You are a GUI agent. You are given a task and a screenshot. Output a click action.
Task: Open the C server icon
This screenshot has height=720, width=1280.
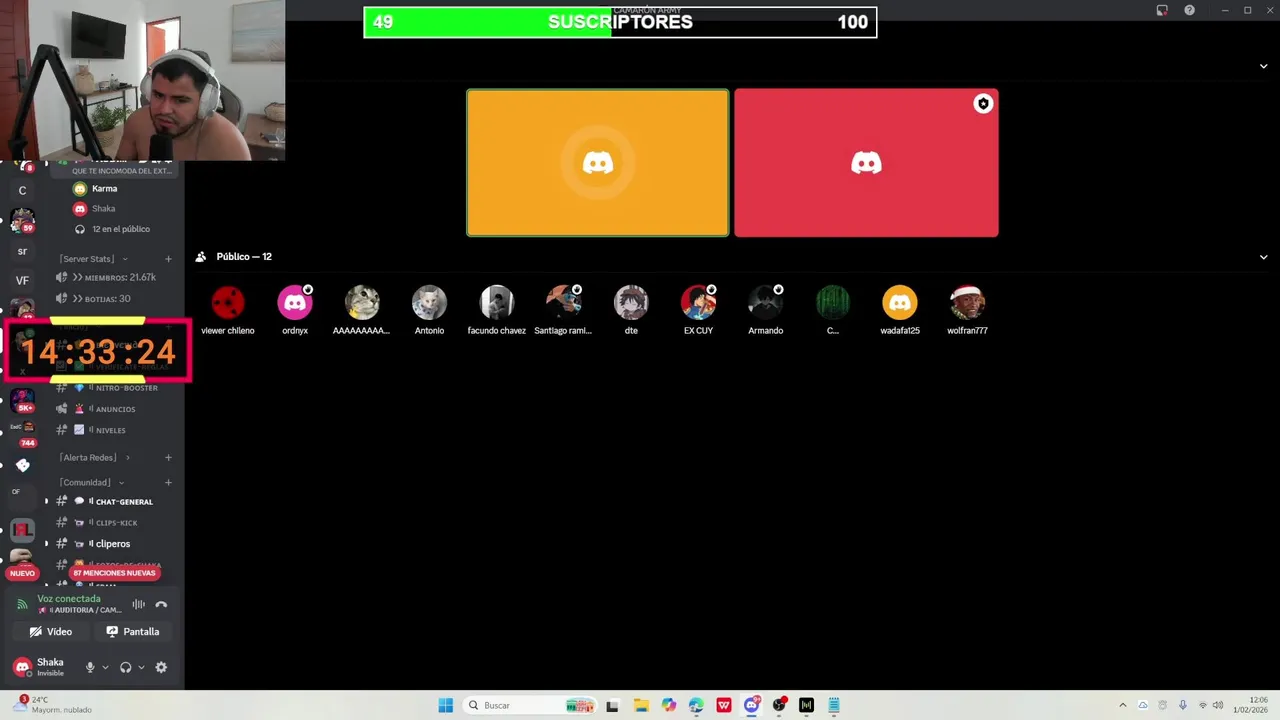click(22, 190)
